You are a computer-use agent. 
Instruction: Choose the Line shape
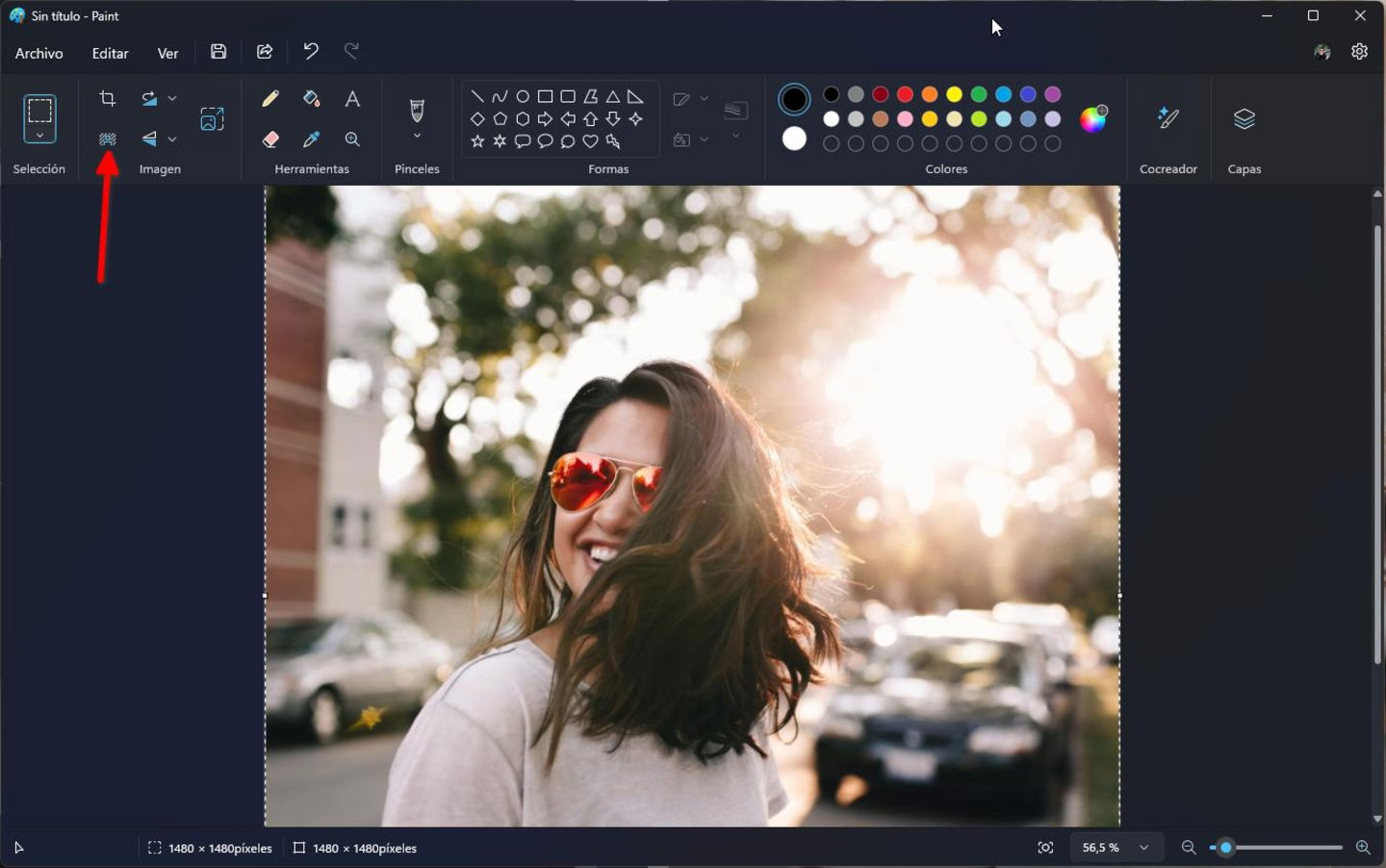(x=477, y=96)
